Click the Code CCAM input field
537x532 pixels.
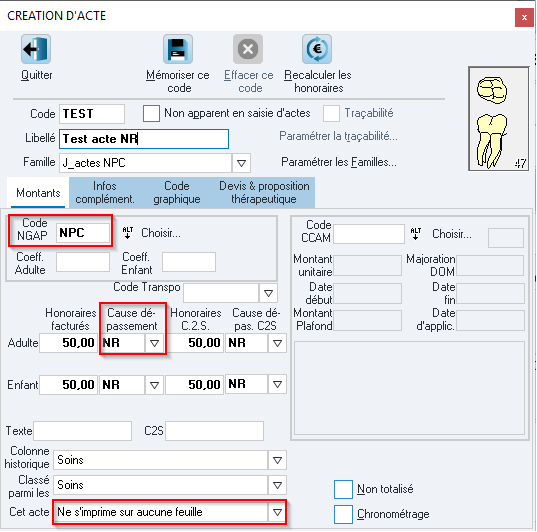tap(369, 234)
